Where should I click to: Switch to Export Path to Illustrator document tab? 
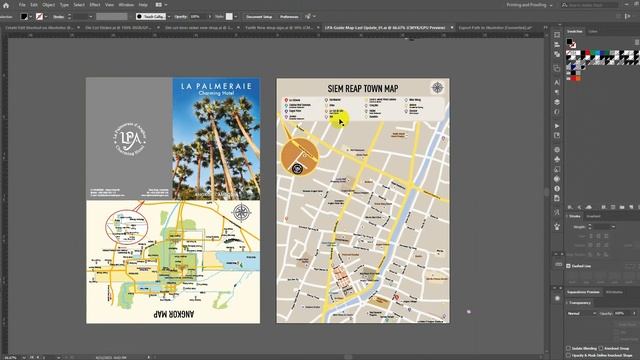pos(495,28)
